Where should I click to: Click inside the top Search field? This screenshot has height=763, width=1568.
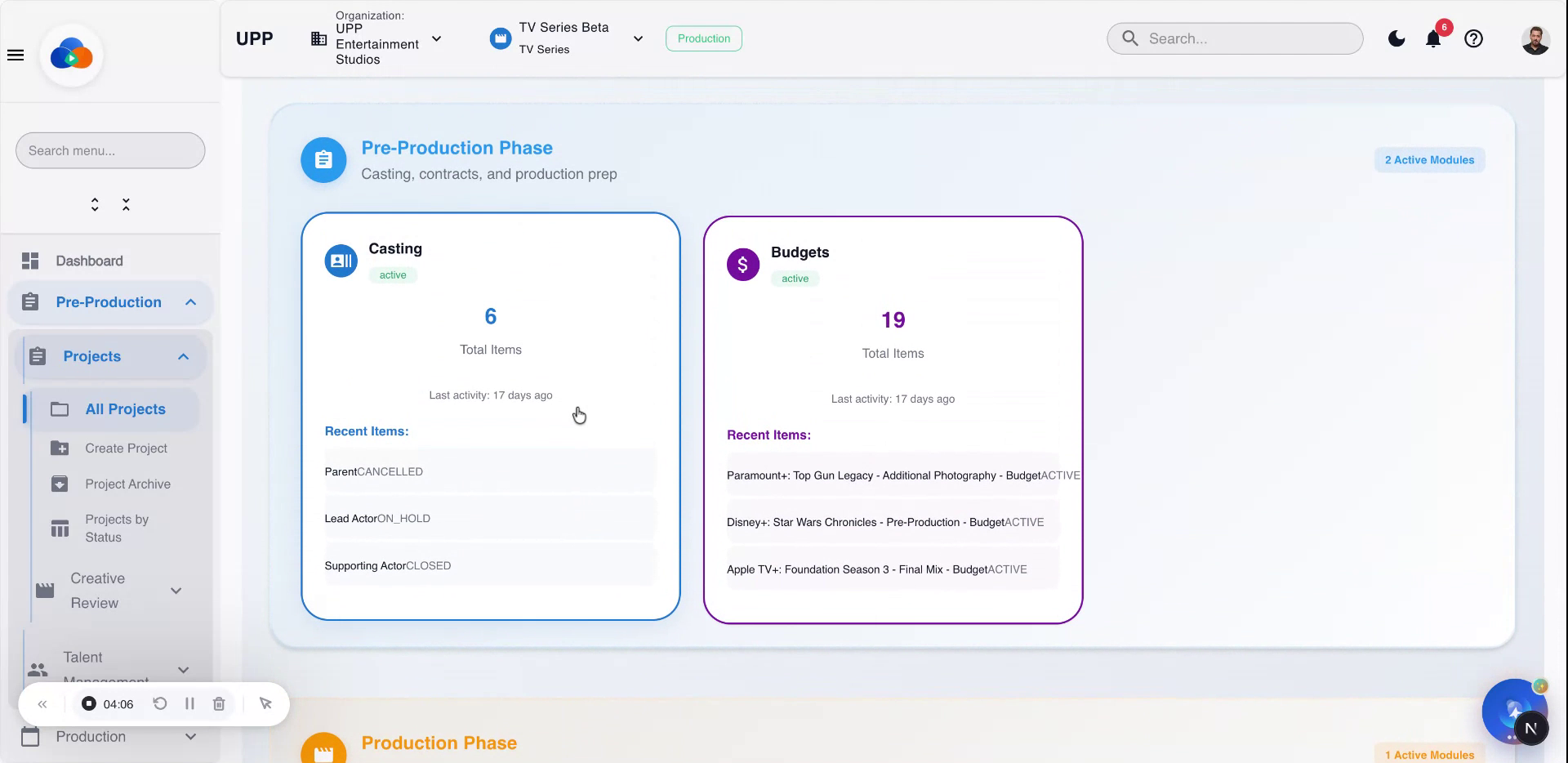1233,38
